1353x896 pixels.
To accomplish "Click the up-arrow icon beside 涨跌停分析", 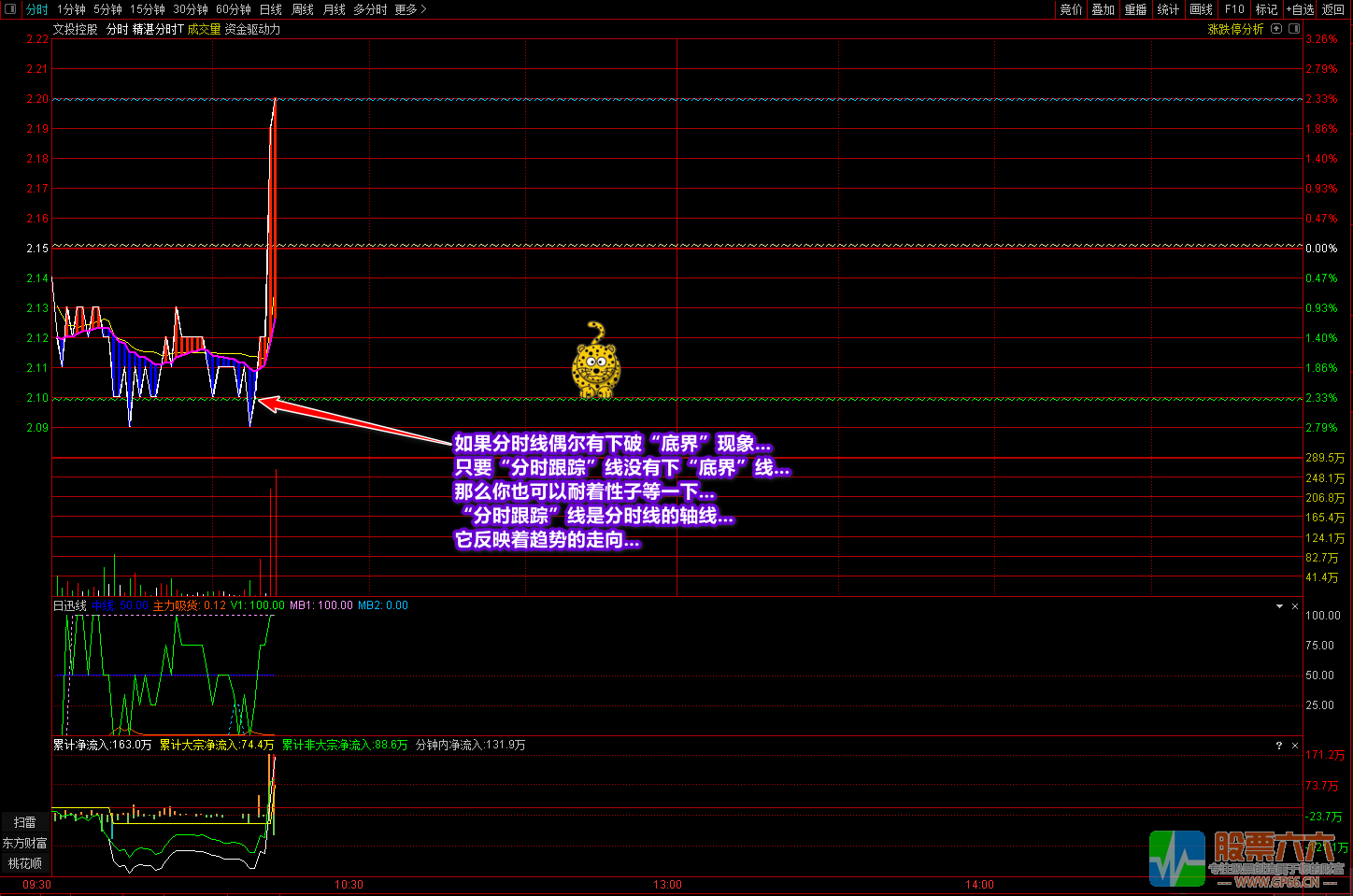I will (1276, 29).
